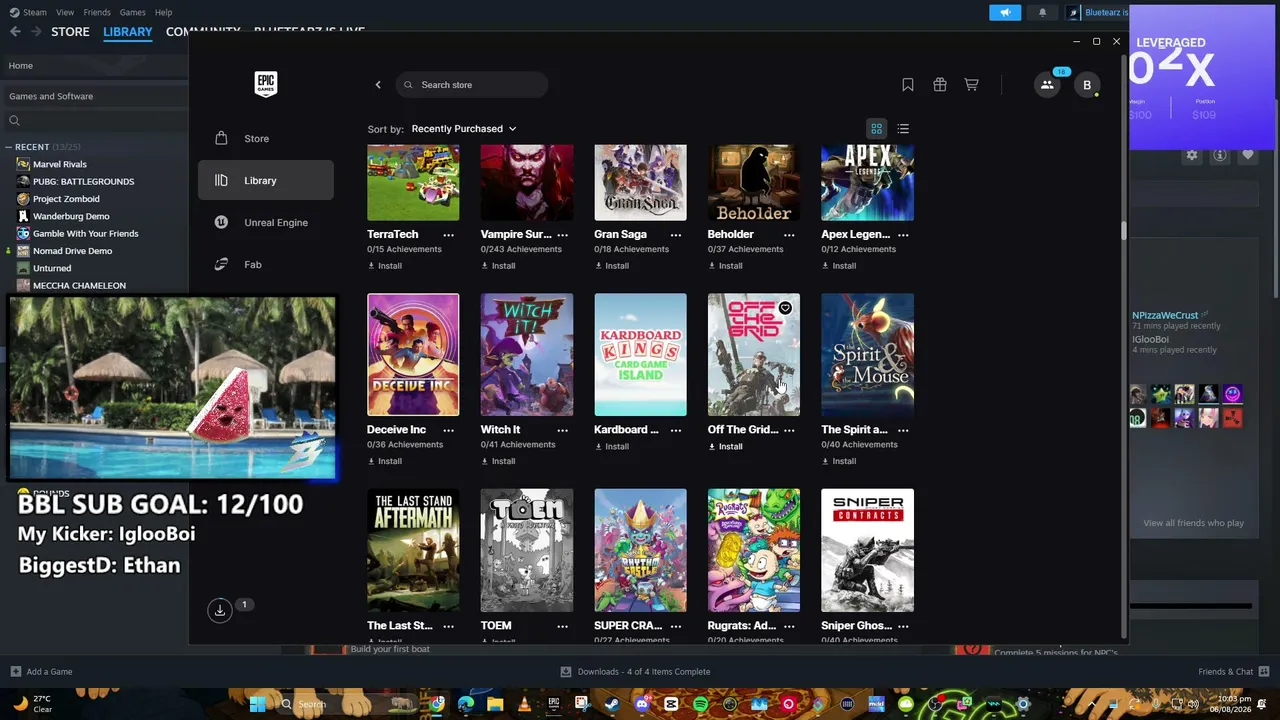The height and width of the screenshot is (720, 1280).
Task: Open options menu for Off The Grid
Action: (x=789, y=430)
